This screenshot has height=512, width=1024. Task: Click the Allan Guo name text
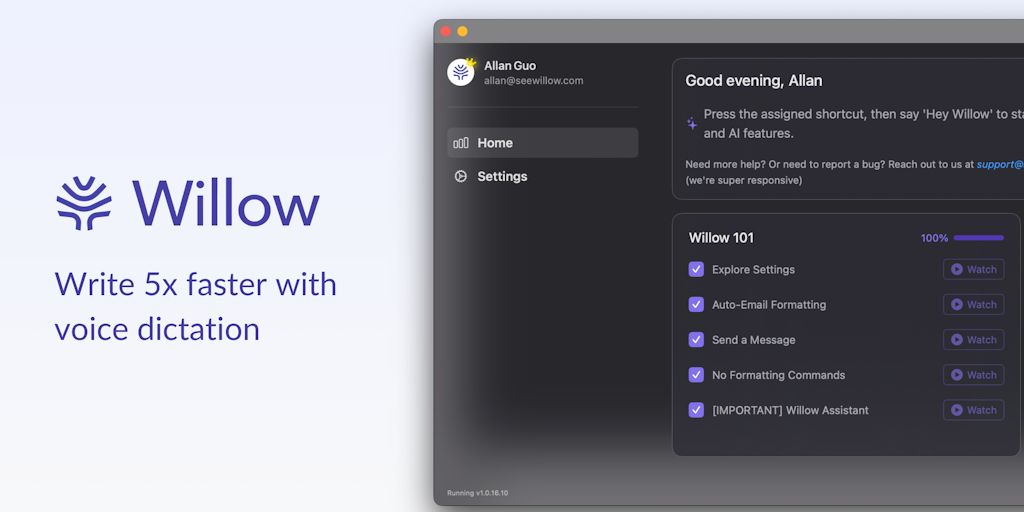click(510, 66)
